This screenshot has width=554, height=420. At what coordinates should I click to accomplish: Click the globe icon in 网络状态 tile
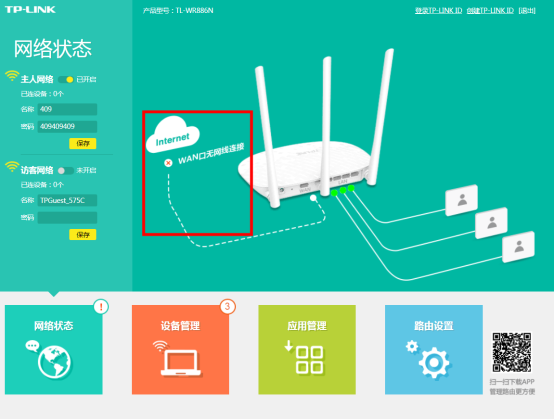[x=50, y=359]
